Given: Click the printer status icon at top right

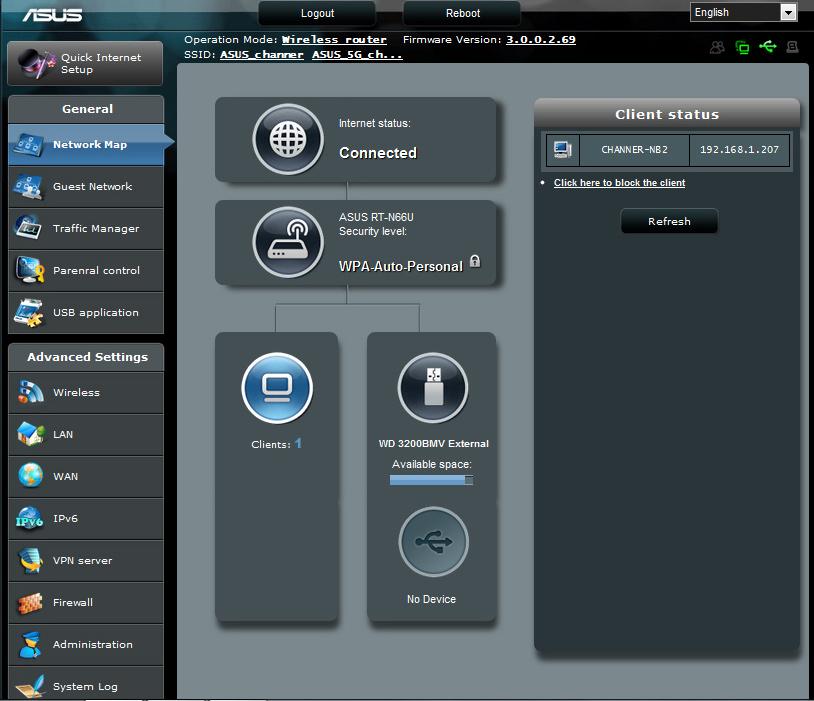Looking at the screenshot, I should 792,47.
